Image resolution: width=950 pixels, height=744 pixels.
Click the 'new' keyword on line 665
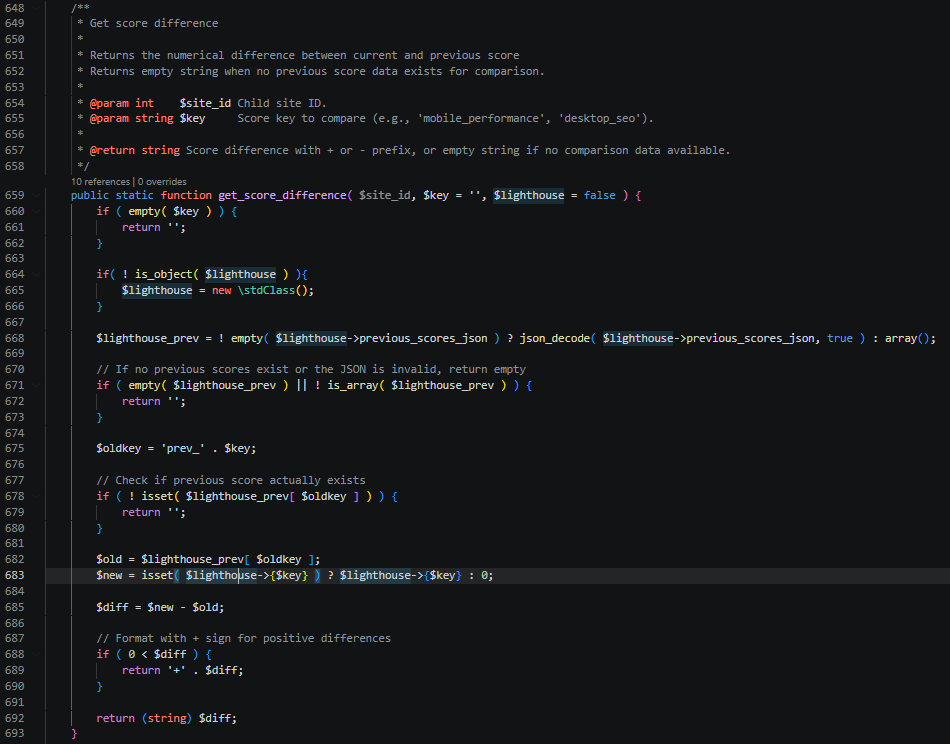click(221, 290)
